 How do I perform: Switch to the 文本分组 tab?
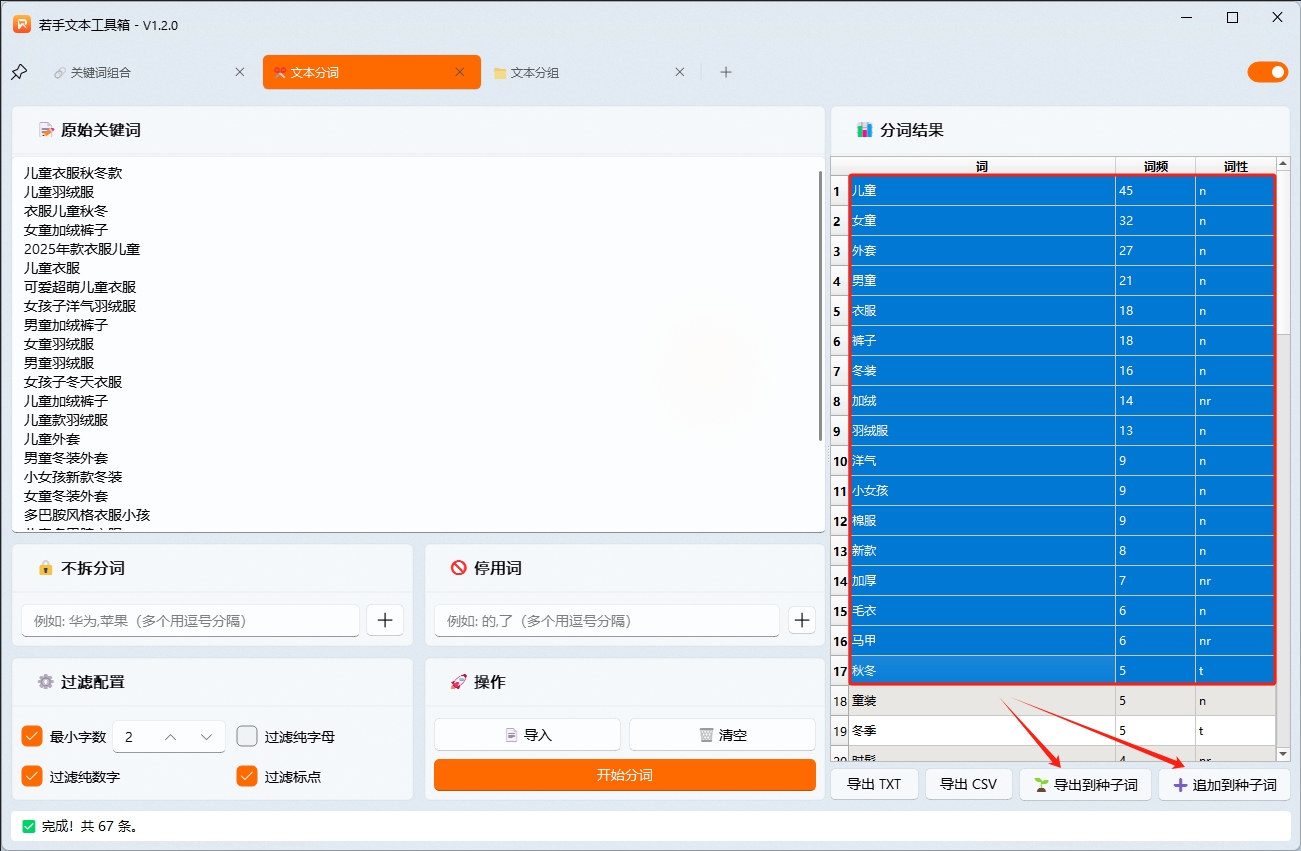[x=535, y=71]
